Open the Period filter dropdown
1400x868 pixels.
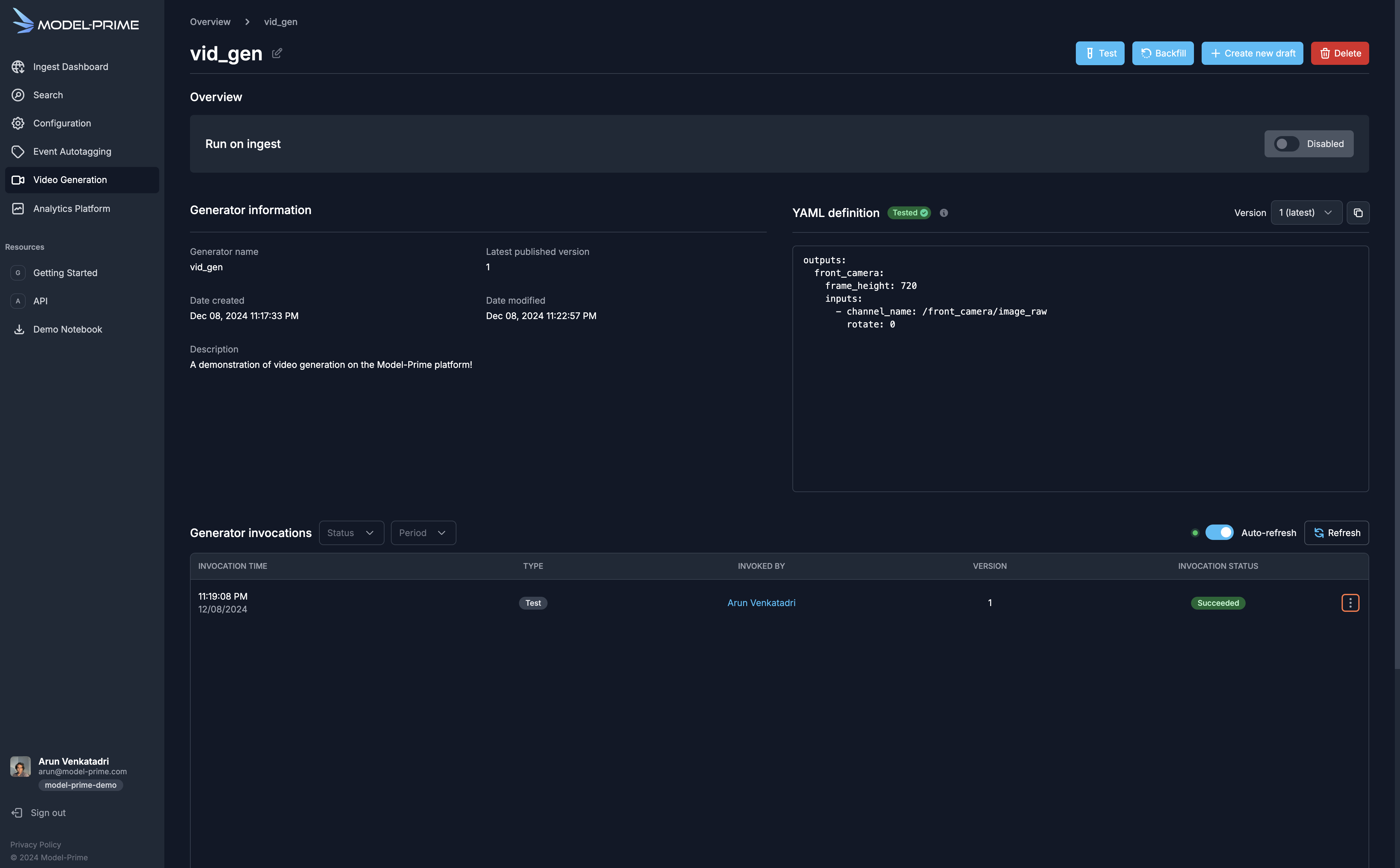(x=423, y=533)
